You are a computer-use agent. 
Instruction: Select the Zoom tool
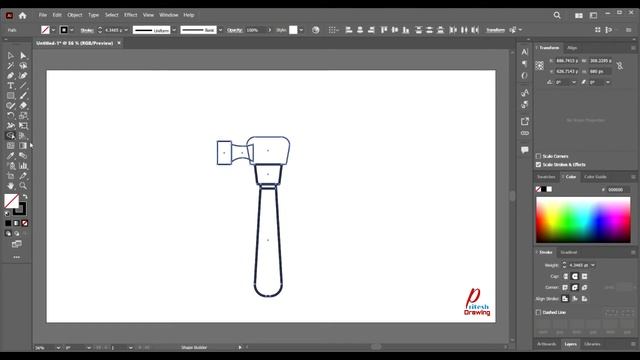tap(23, 186)
